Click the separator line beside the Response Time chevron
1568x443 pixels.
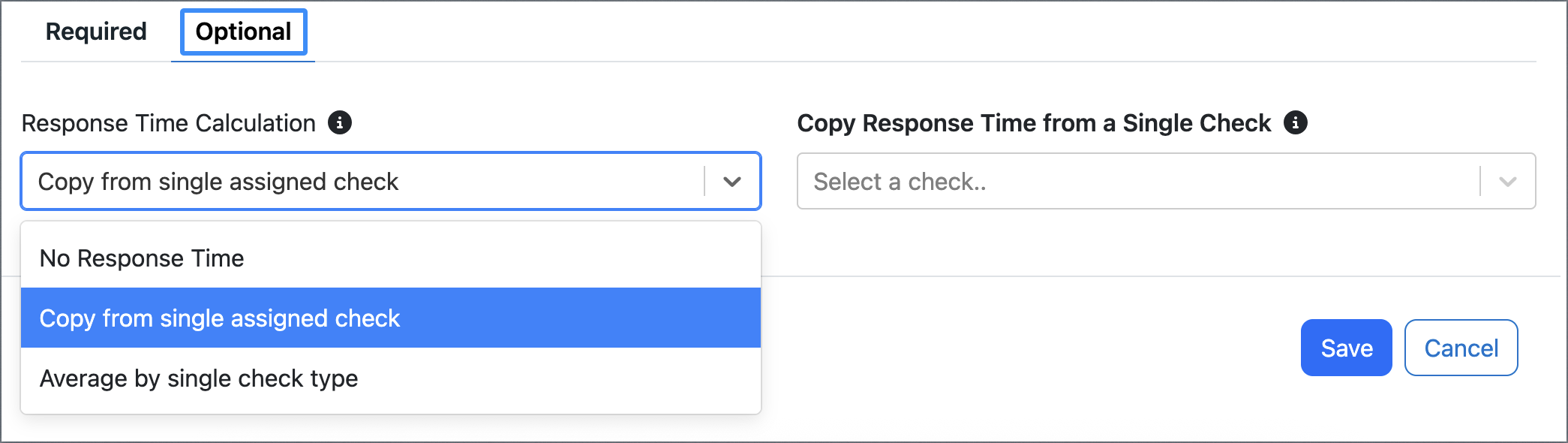[x=704, y=181]
